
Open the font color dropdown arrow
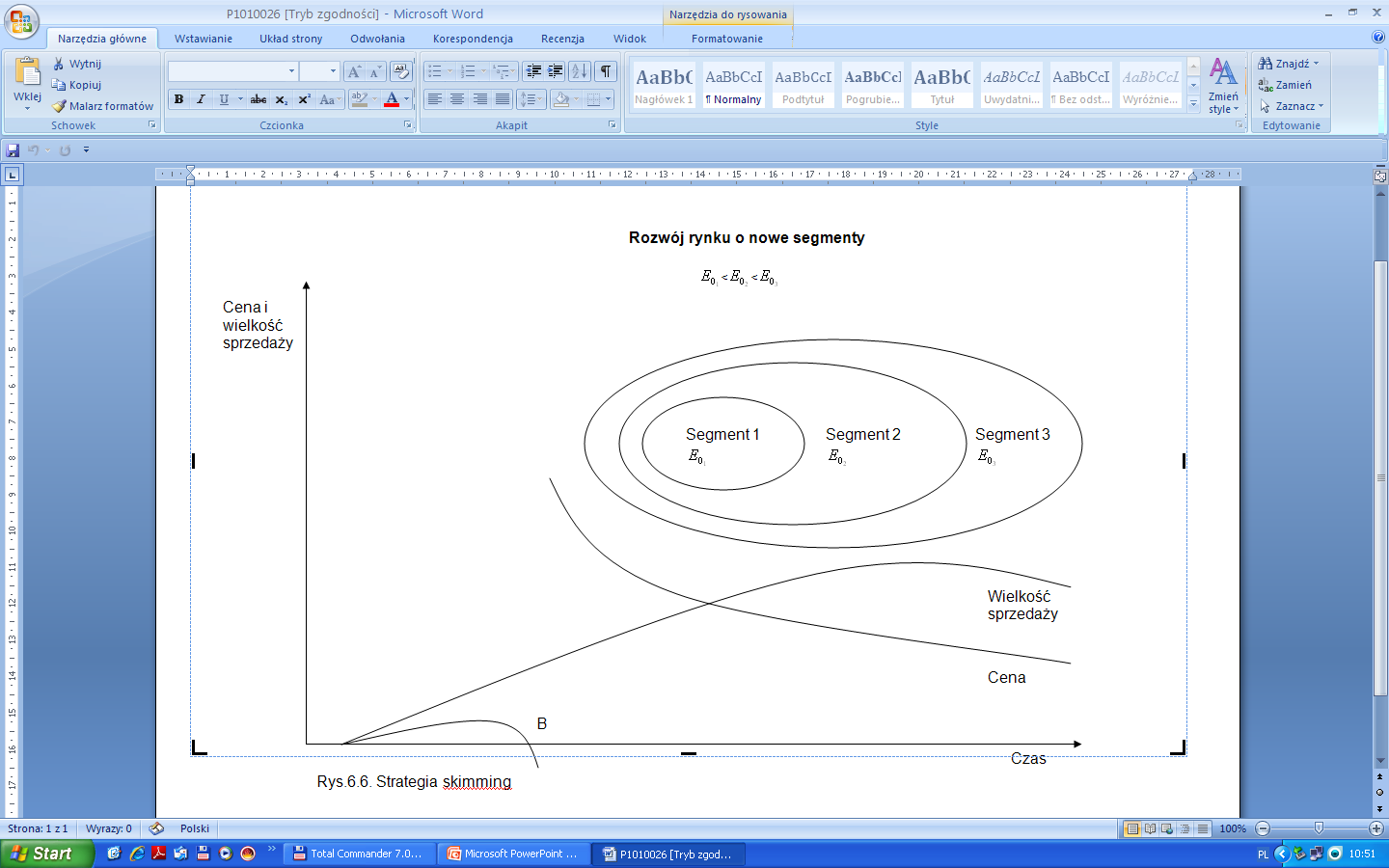406,99
